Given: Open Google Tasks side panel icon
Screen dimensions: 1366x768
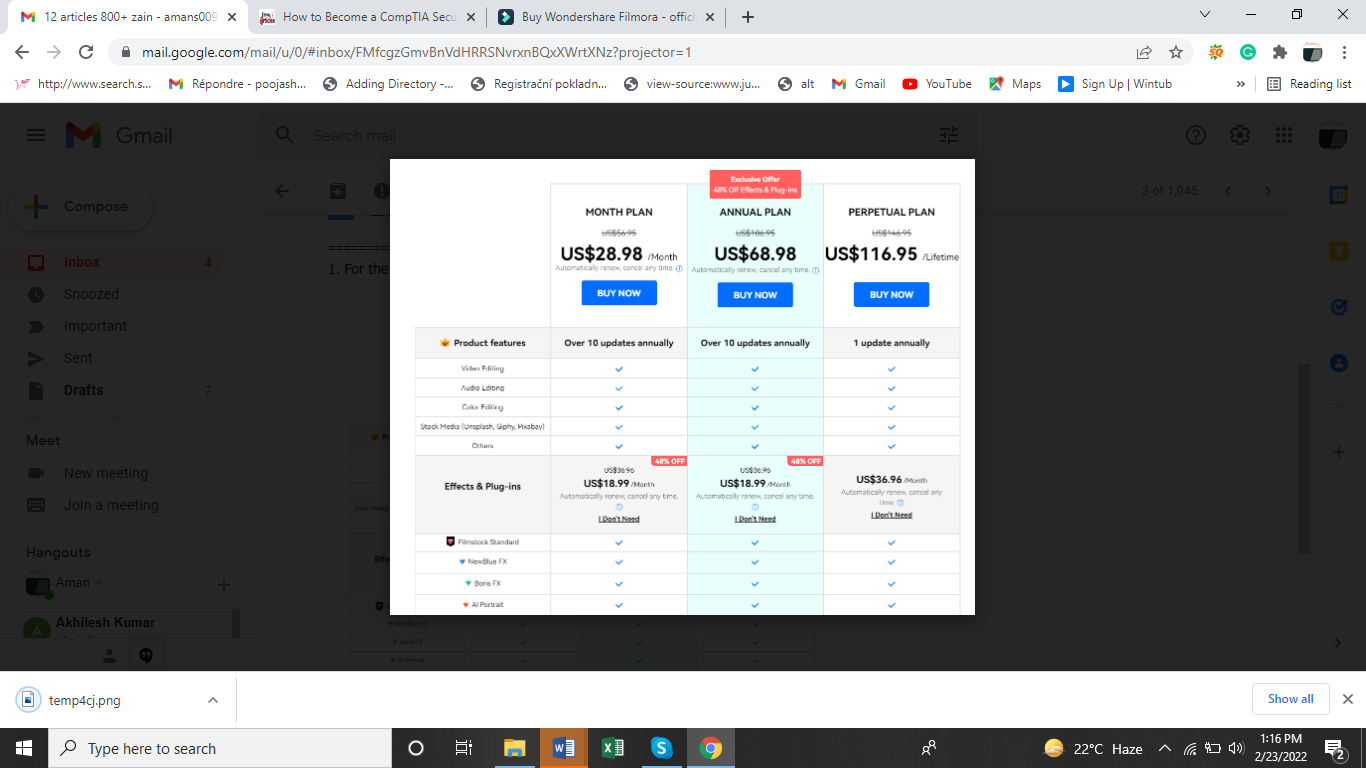Looking at the screenshot, I should tap(1339, 307).
